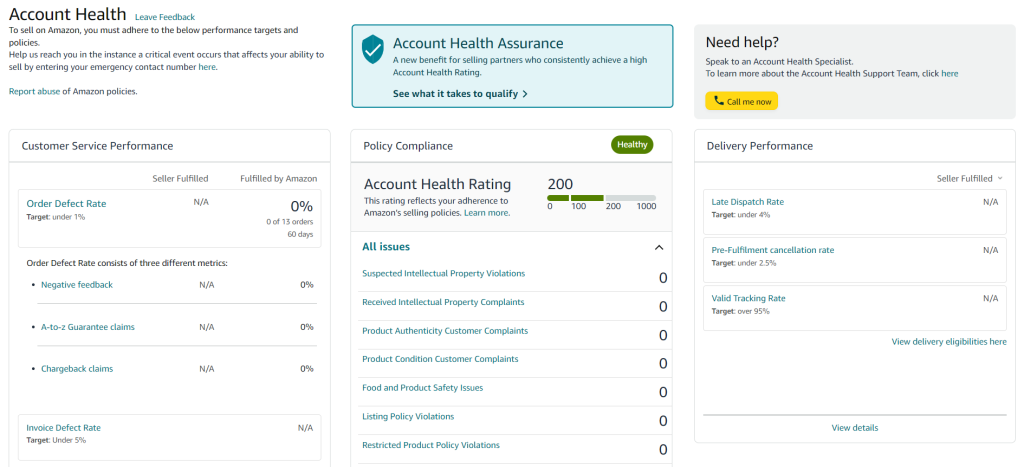Click the Account Health Rating progress bar
The image size is (1024, 467).
pyautogui.click(x=600, y=198)
